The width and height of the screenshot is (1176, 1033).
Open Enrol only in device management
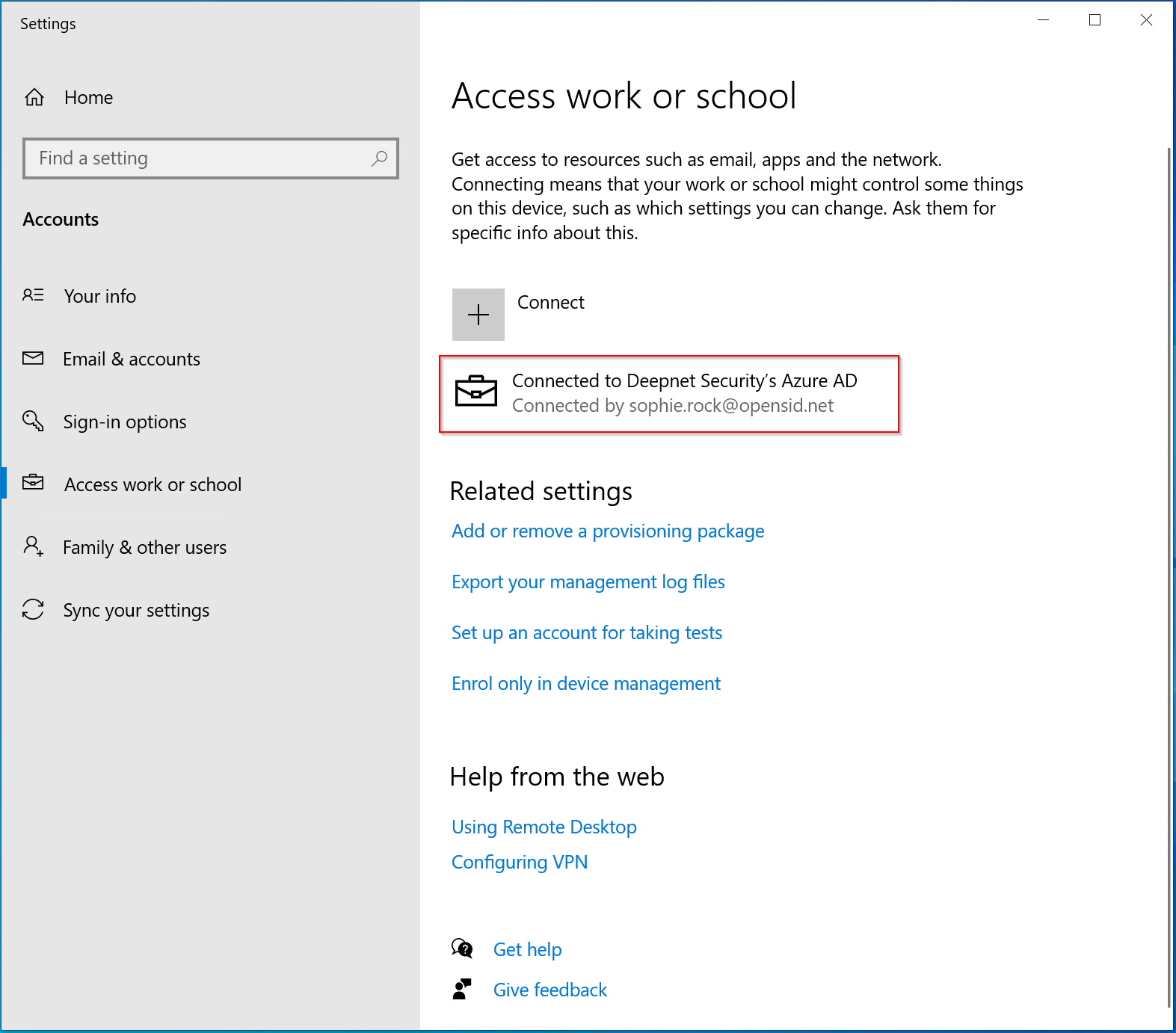[x=585, y=683]
